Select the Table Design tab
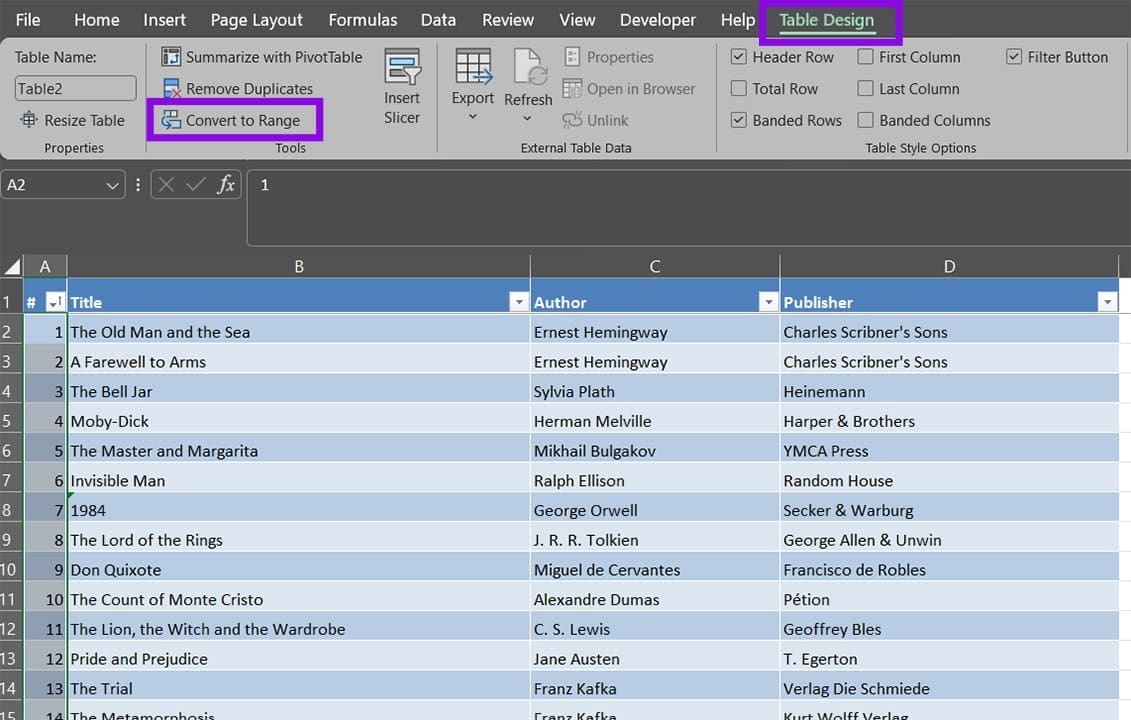1131x720 pixels. [x=827, y=20]
